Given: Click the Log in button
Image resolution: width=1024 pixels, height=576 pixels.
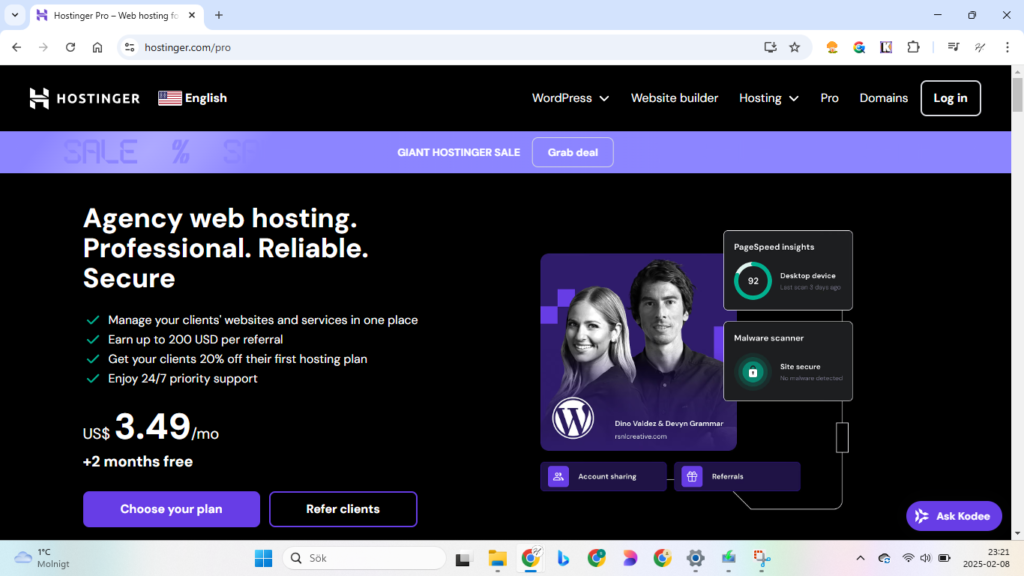Looking at the screenshot, I should click(x=950, y=98).
